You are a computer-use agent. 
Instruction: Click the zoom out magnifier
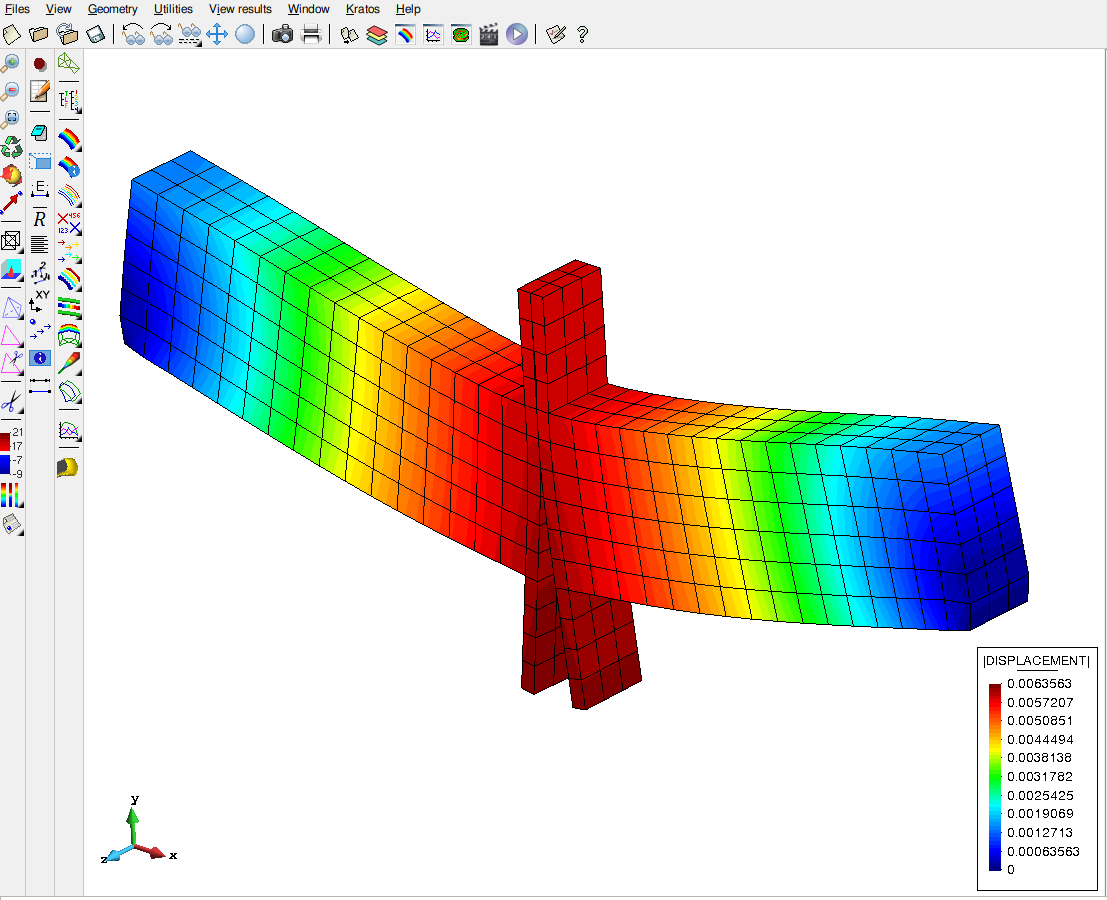[x=11, y=91]
